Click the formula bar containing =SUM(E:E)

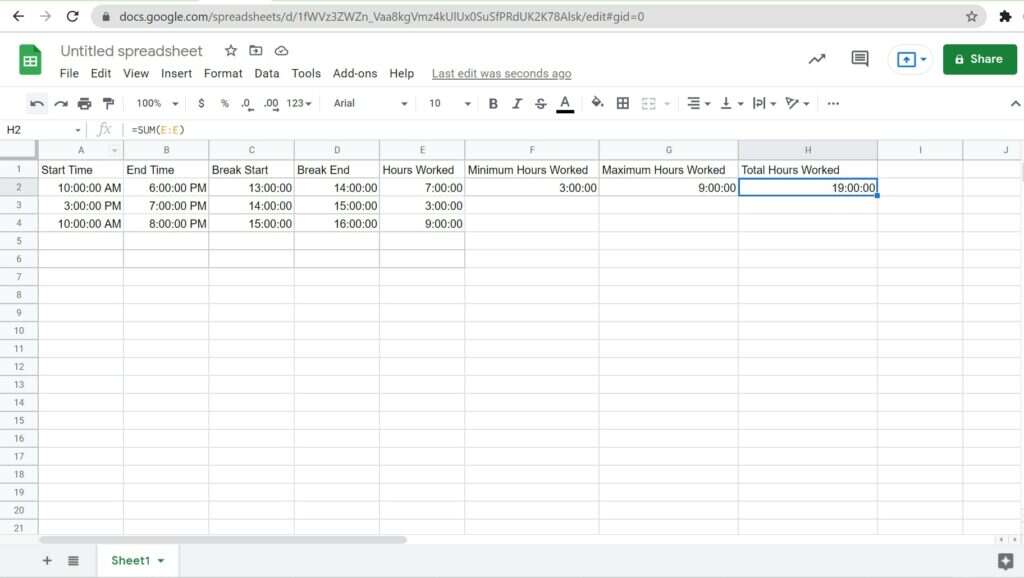click(x=500, y=130)
